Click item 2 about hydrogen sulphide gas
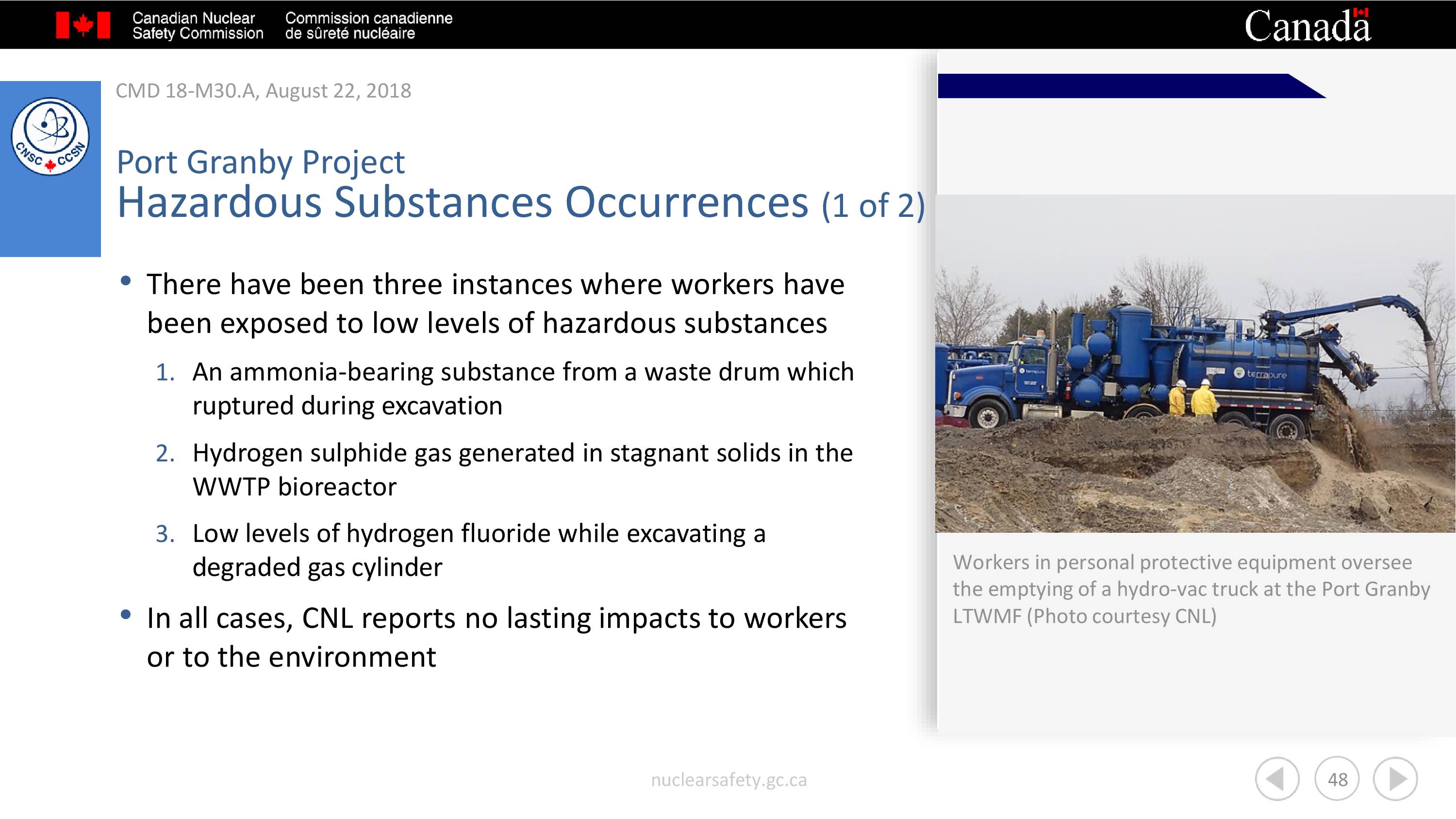This screenshot has width=1456, height=819. click(522, 470)
